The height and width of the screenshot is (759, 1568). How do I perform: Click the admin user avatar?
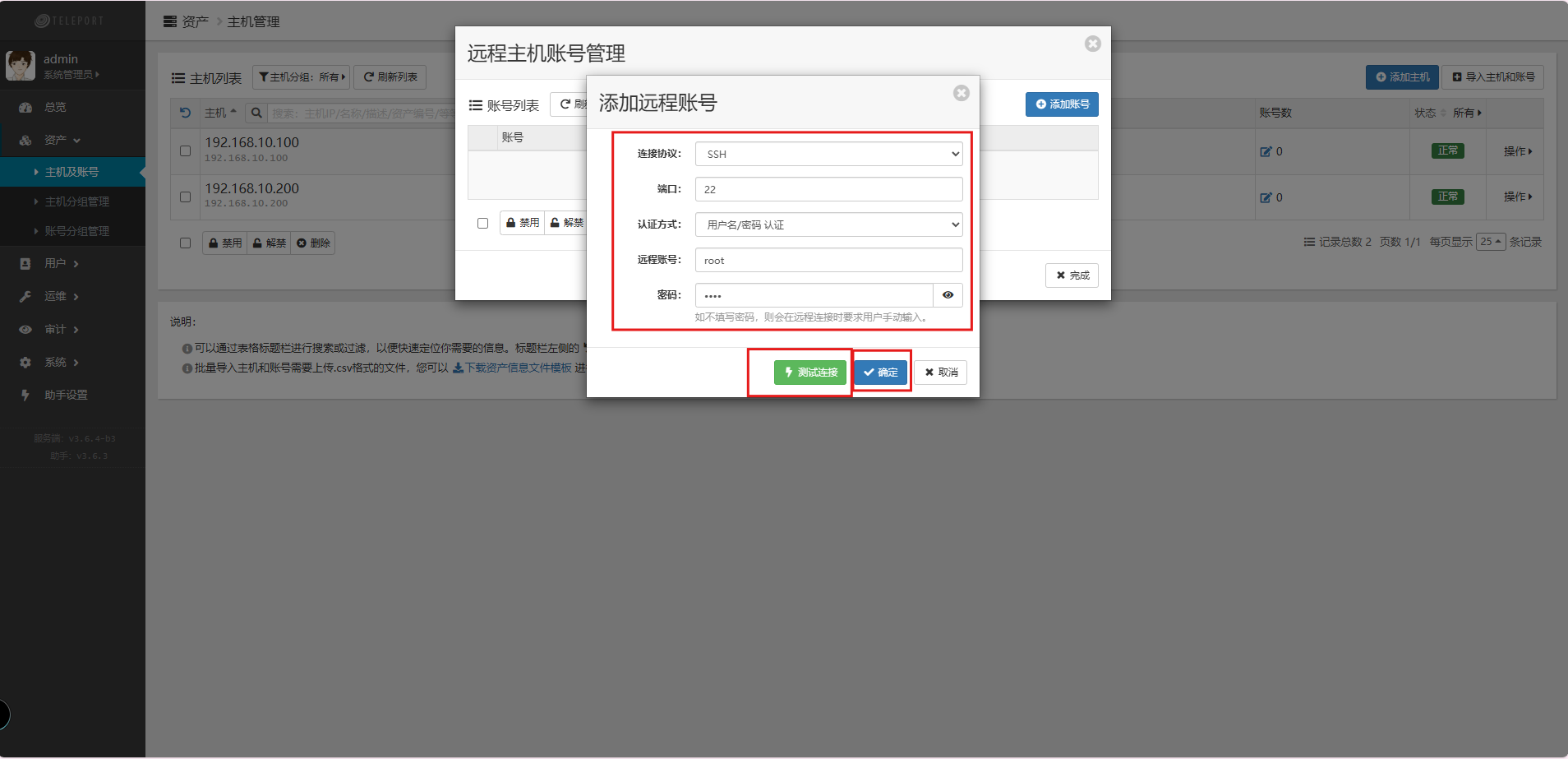[20, 66]
